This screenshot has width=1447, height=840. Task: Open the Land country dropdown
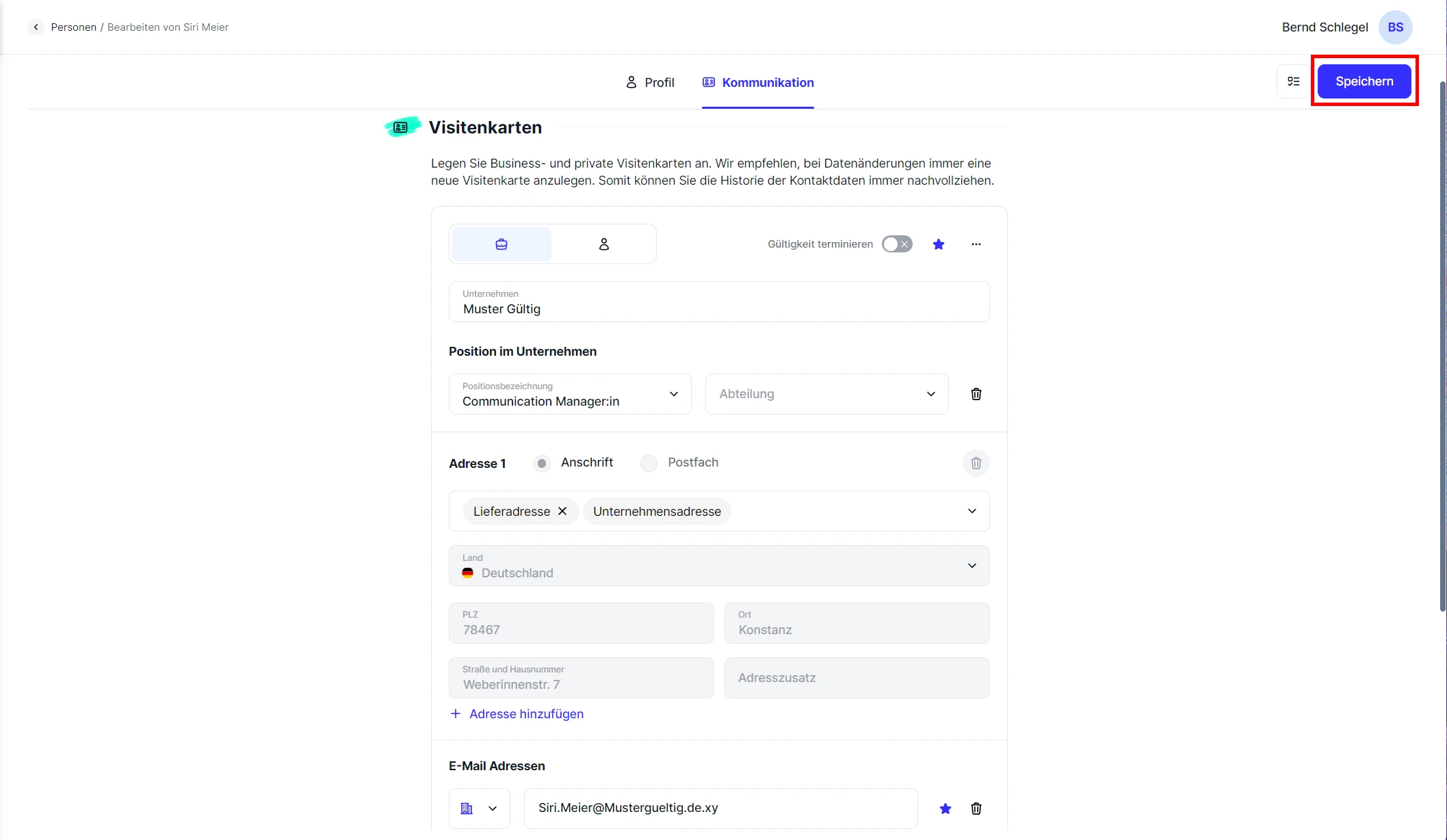click(x=718, y=566)
